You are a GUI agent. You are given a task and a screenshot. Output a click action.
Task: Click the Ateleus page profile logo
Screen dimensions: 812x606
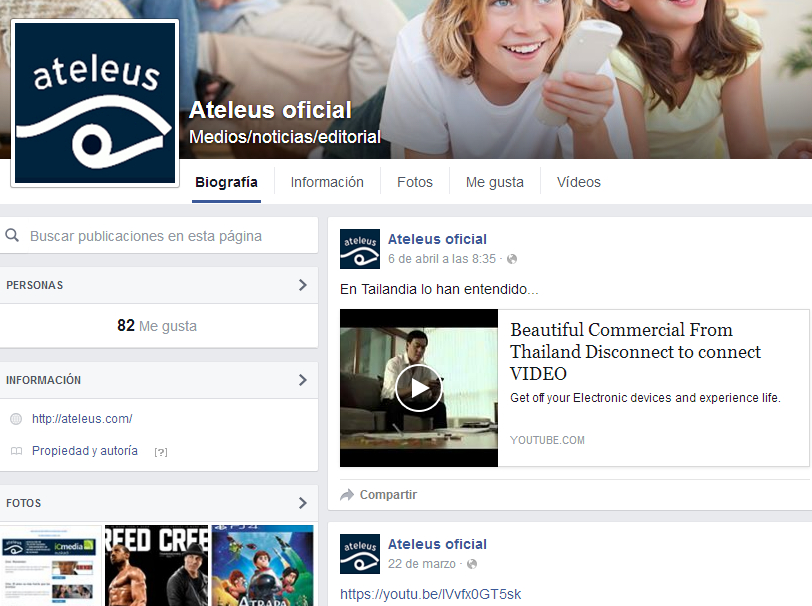[95, 103]
